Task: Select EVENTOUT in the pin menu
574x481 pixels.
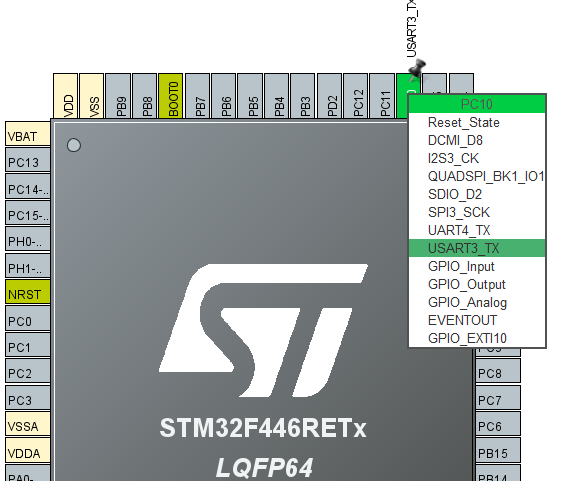Action: (477, 320)
